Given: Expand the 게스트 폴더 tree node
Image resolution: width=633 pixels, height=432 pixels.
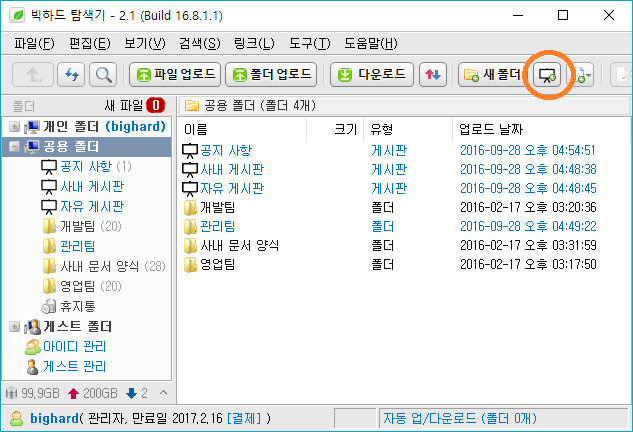Looking at the screenshot, I should pos(14,326).
